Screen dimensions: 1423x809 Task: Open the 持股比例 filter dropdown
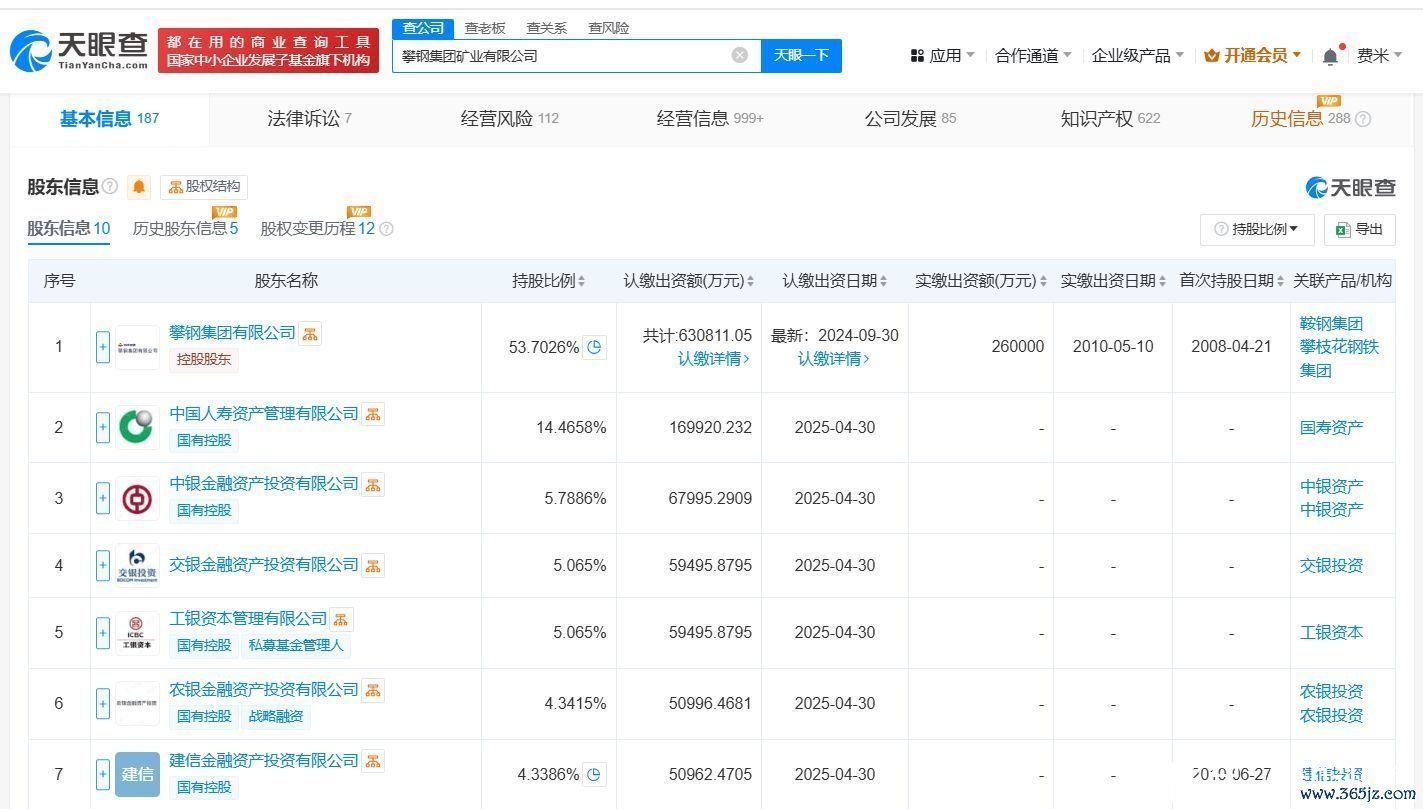(x=1257, y=229)
